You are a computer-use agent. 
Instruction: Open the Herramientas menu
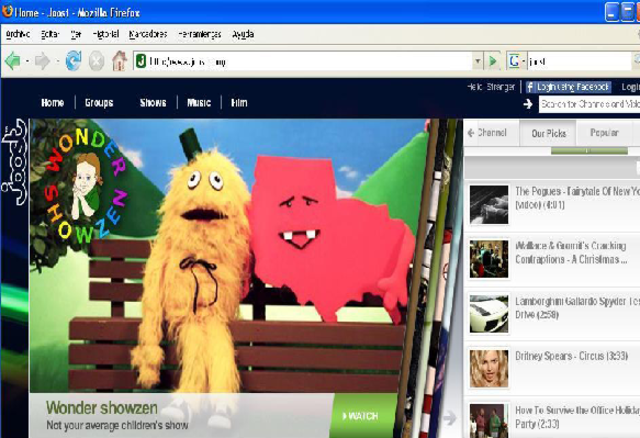pos(200,34)
